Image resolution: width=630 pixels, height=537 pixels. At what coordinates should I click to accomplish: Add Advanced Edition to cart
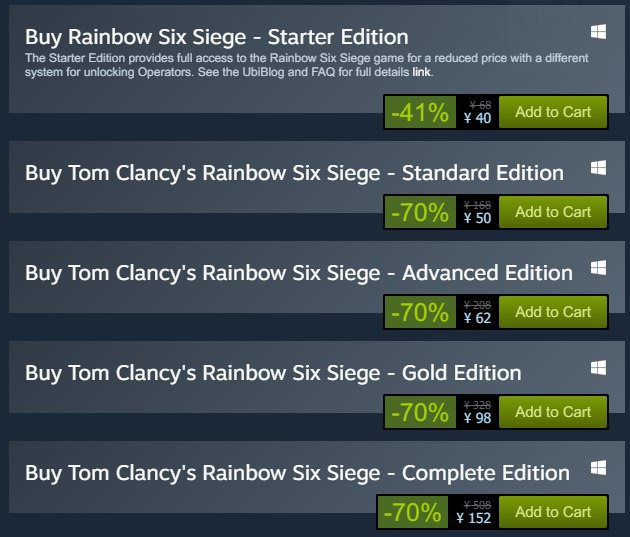coord(552,312)
